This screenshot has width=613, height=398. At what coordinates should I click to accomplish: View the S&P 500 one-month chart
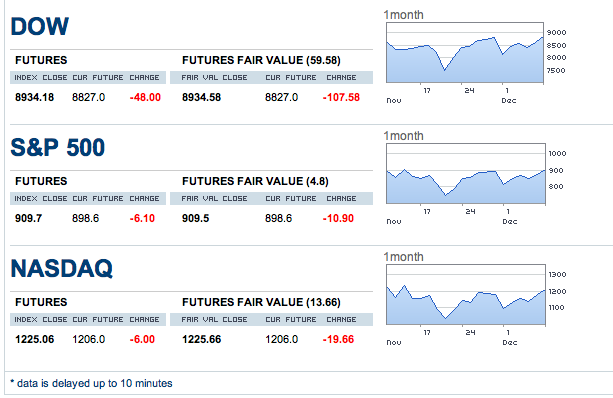[x=466, y=174]
